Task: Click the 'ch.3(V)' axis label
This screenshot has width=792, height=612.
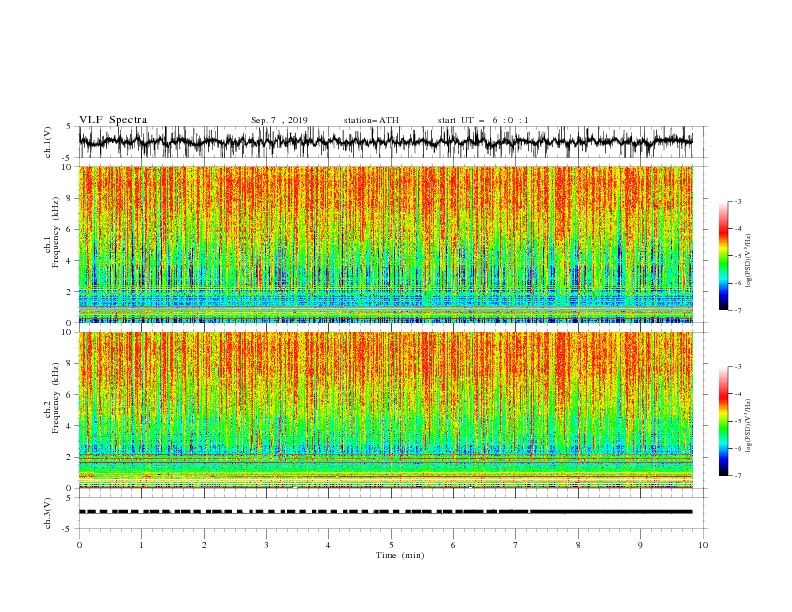Action: (x=48, y=513)
